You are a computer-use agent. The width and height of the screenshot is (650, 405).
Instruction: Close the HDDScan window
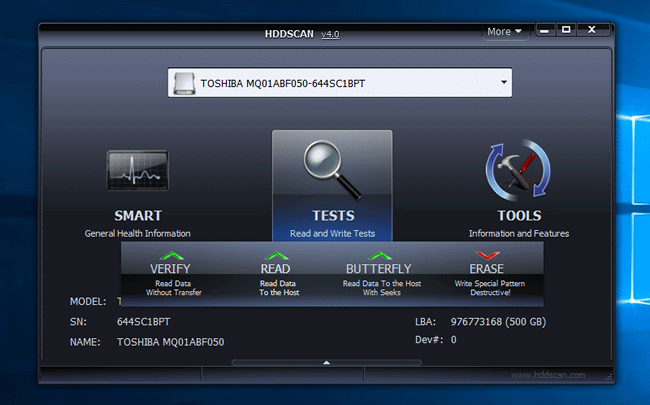click(592, 30)
